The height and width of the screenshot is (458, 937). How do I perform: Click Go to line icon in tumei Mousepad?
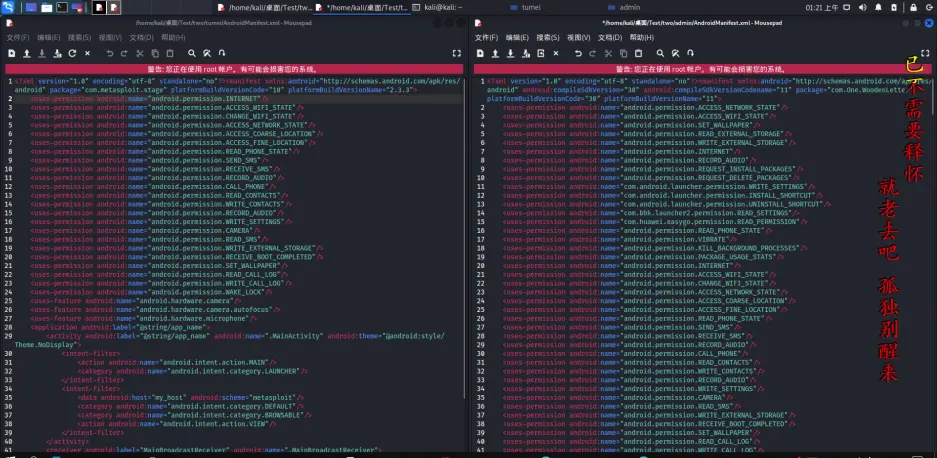tap(220, 52)
